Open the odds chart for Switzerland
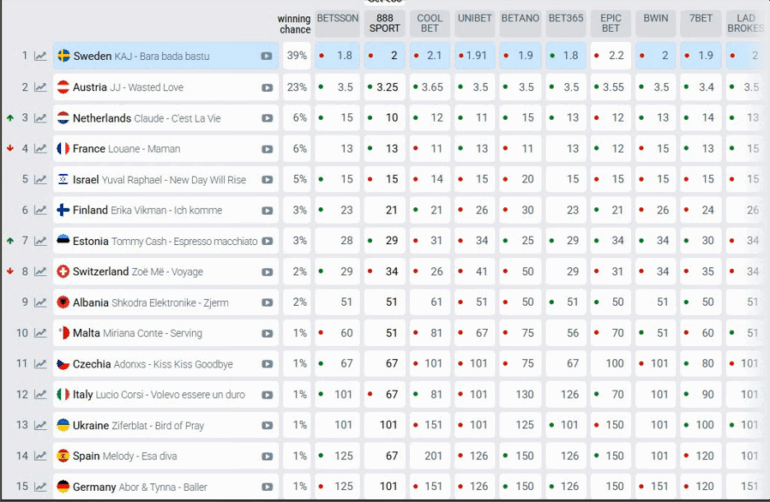Viewport: 770px width, 502px height. coord(40,271)
